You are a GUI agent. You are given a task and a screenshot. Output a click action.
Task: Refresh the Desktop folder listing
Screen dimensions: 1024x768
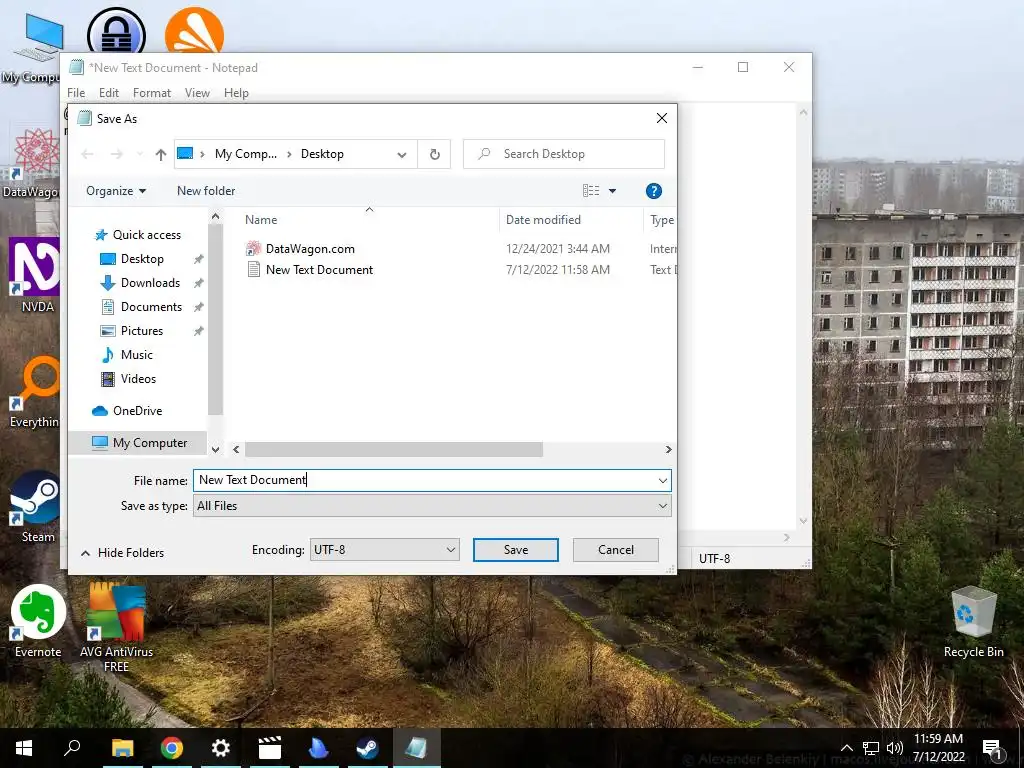pyautogui.click(x=434, y=154)
